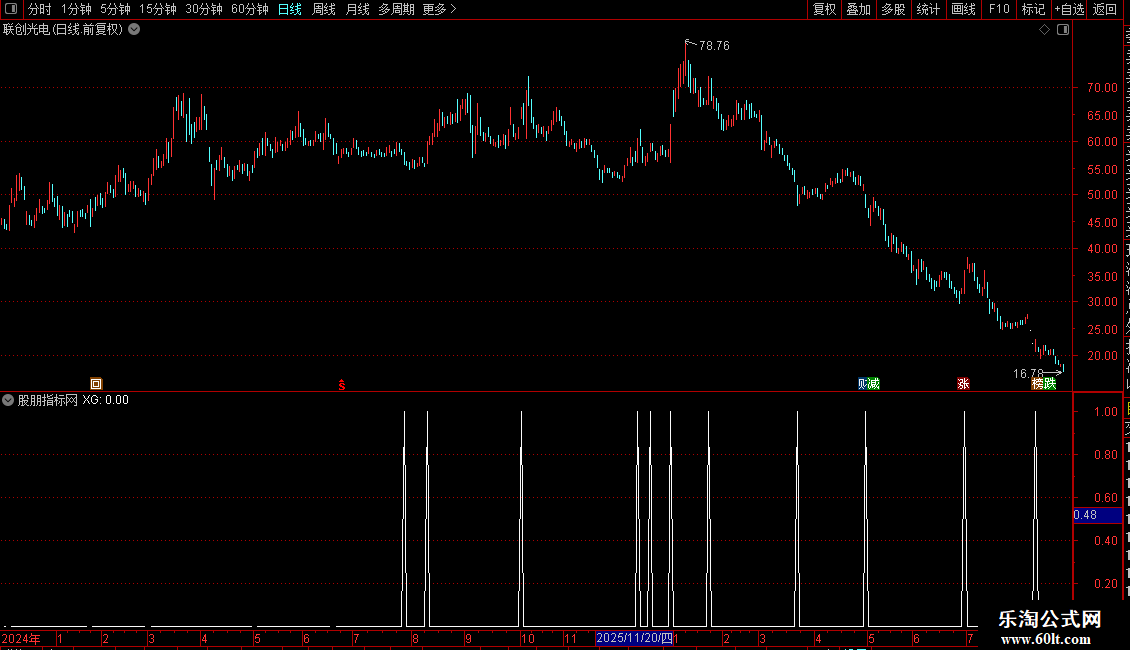Open the 榜 ranking marker

point(1038,383)
